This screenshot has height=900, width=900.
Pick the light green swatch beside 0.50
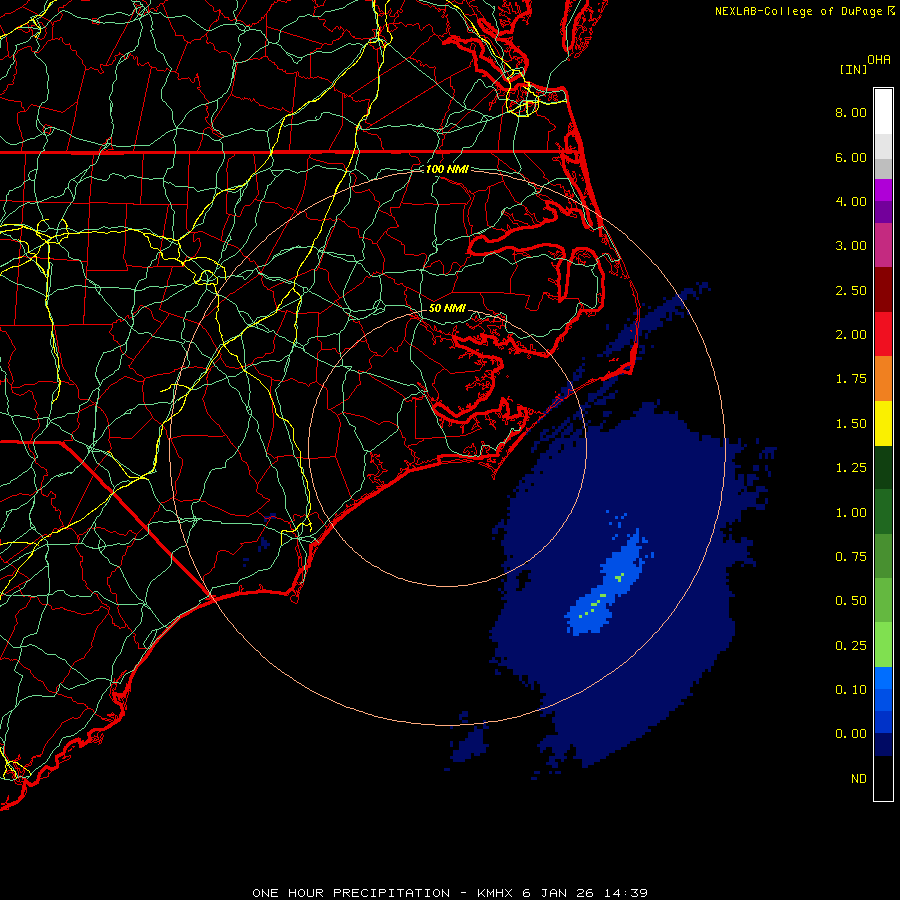pos(883,600)
